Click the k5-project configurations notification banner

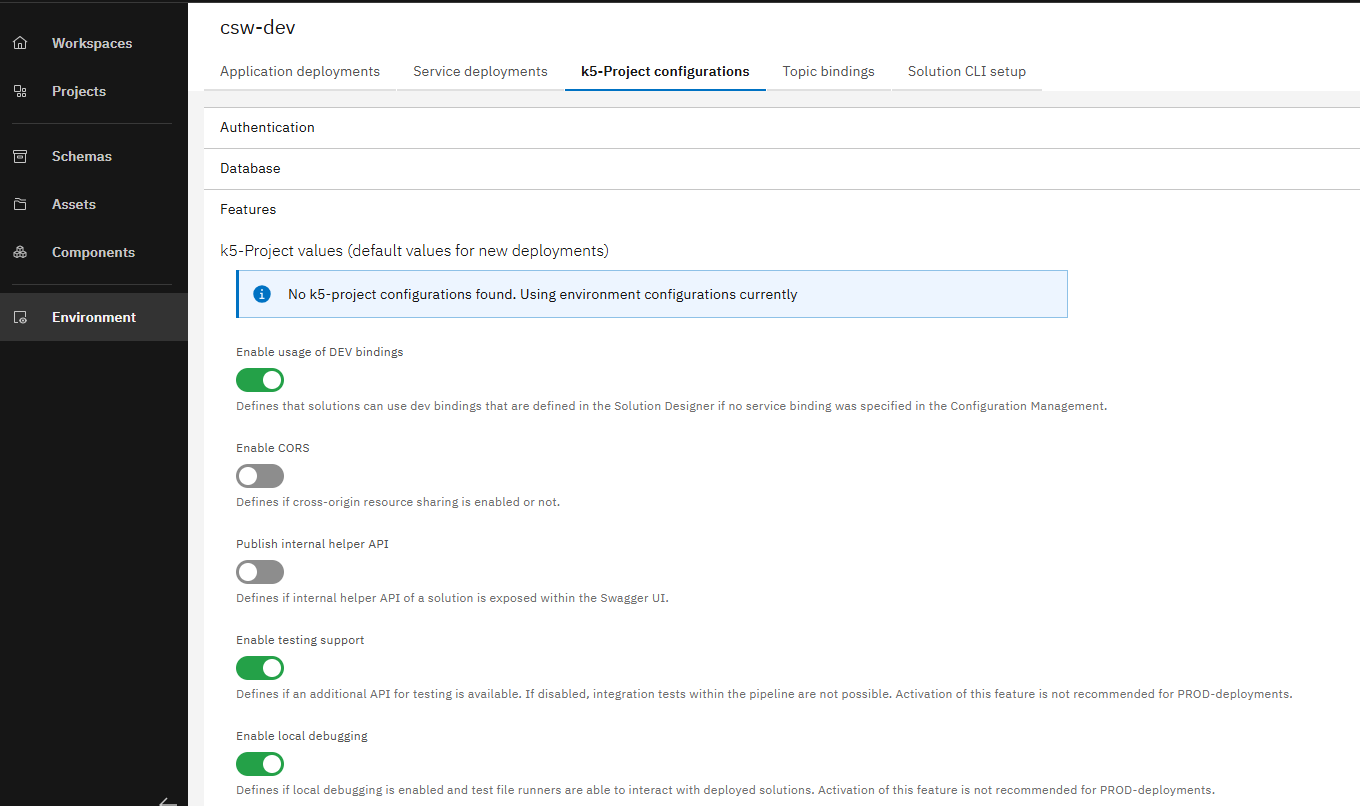tap(651, 293)
